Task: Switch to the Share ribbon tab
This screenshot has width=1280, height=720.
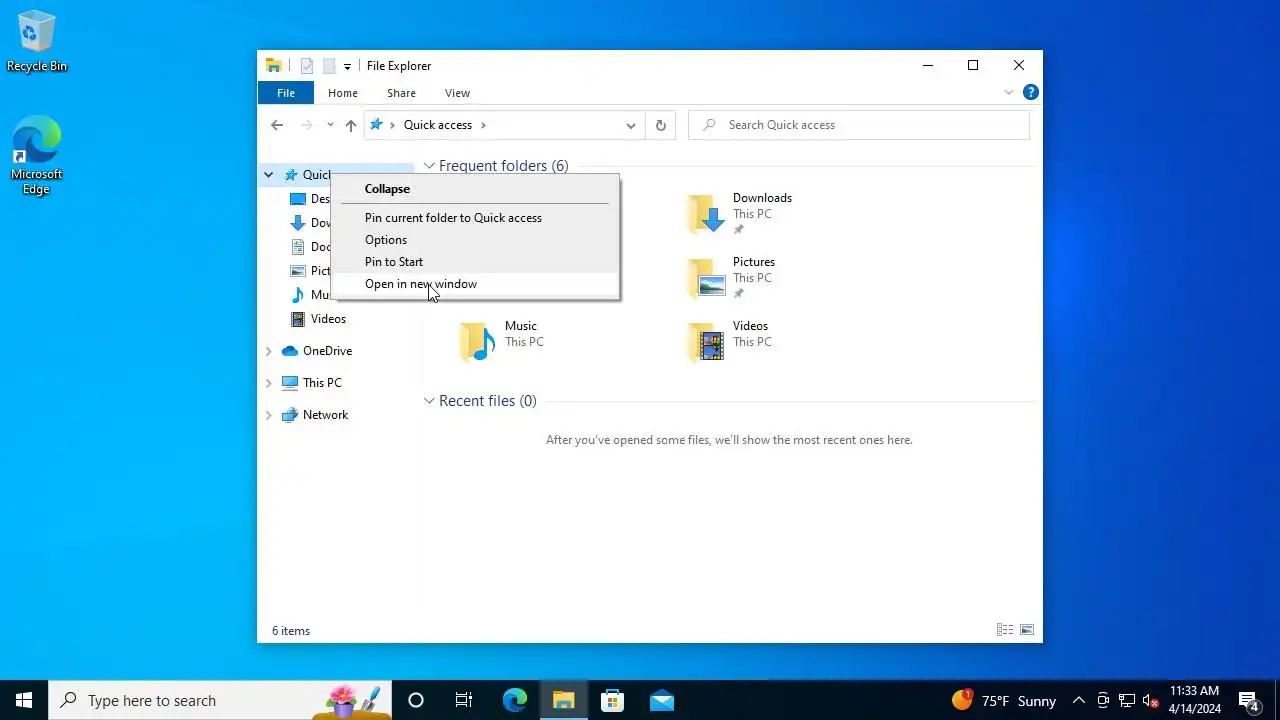Action: point(401,93)
